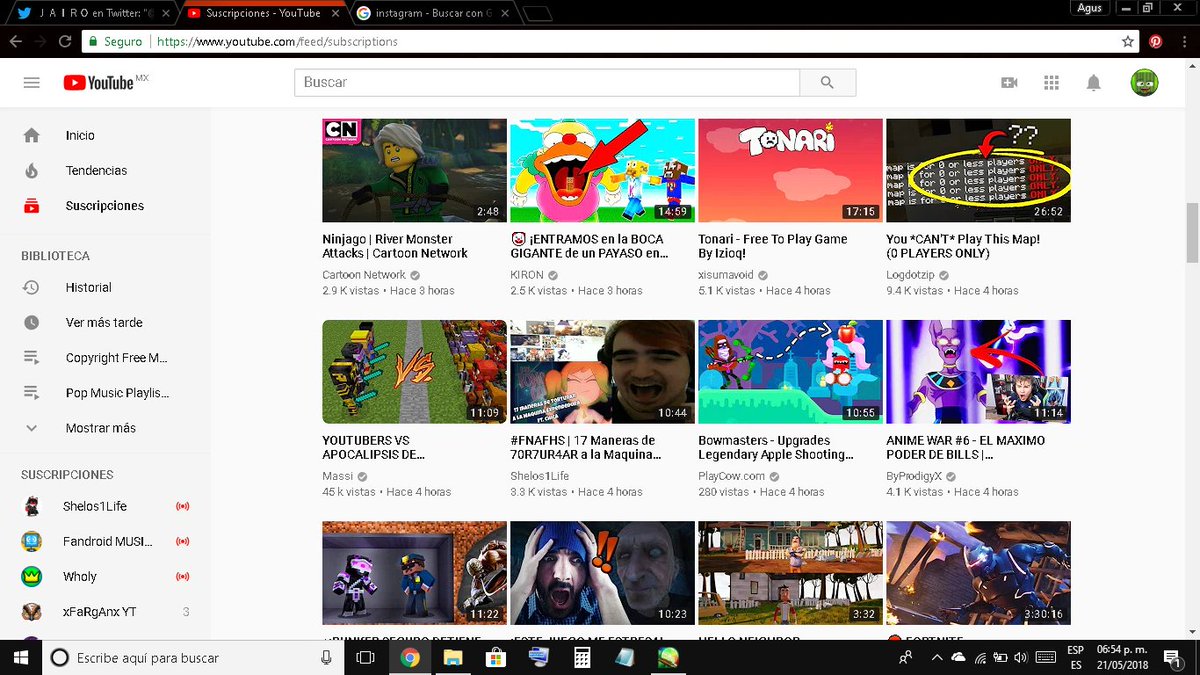Click the Inicio home icon
Screen dimensions: 1200x675
pos(32,135)
